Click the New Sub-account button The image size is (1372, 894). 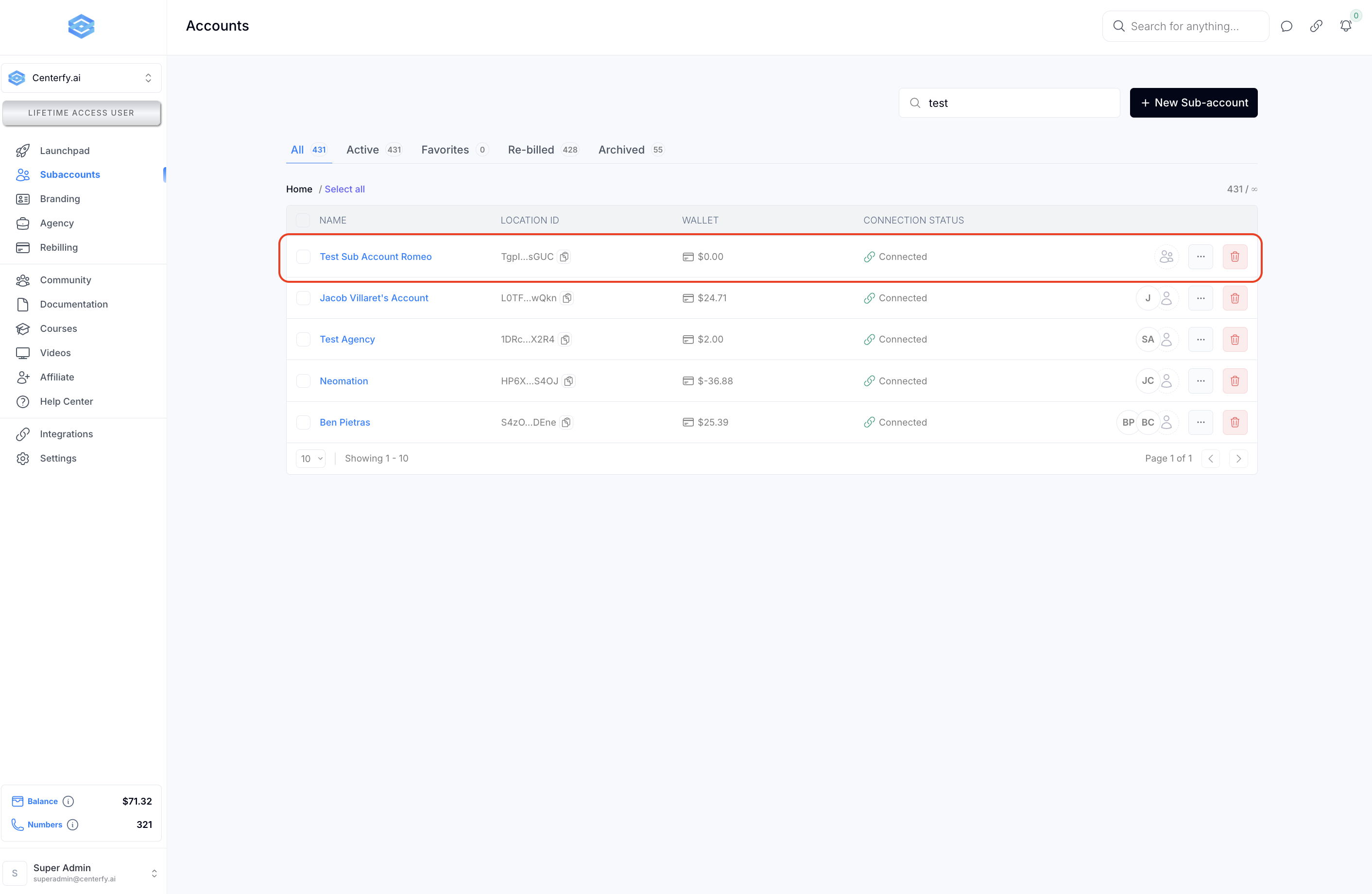(x=1193, y=103)
